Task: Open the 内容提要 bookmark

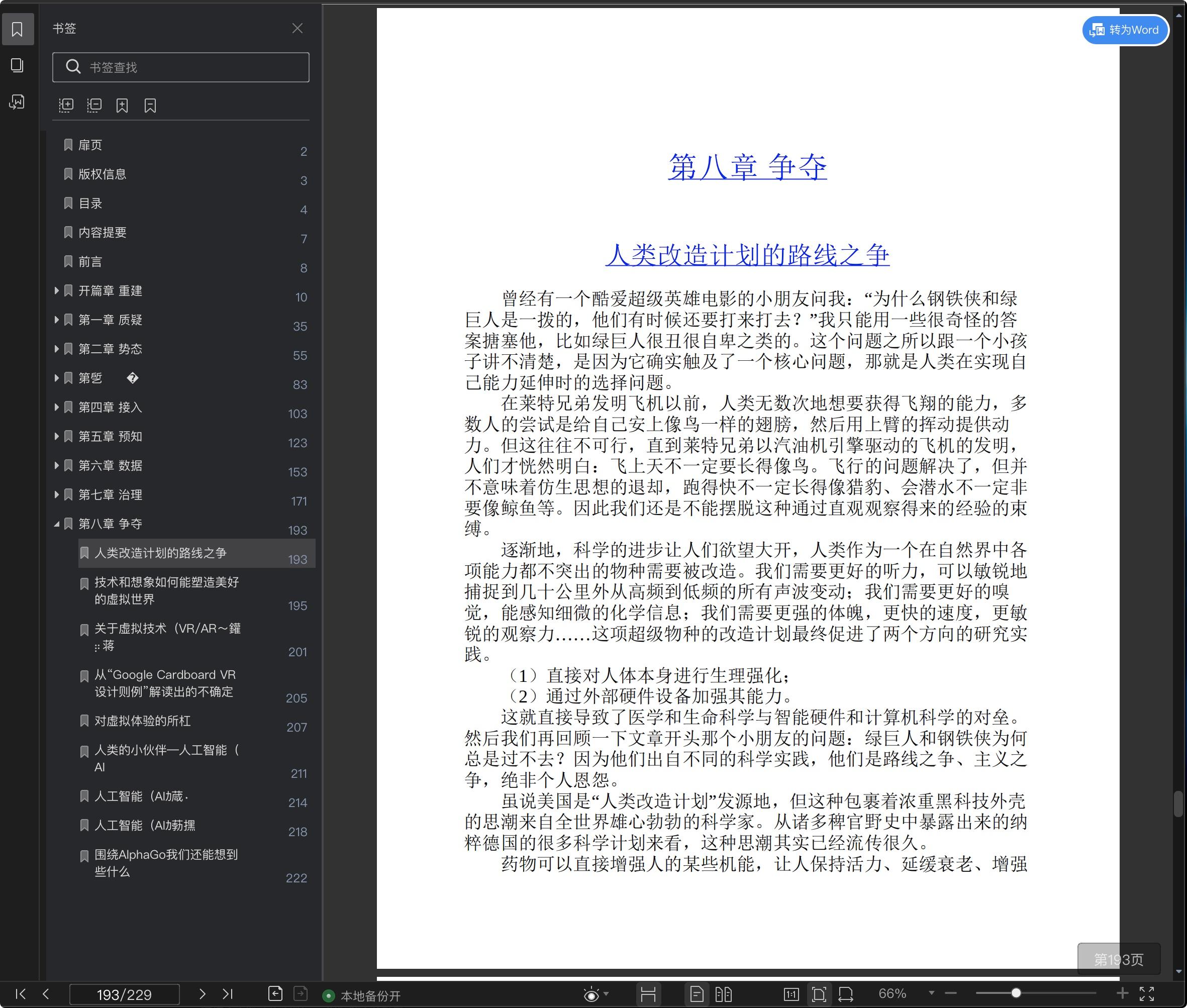Action: 103,233
